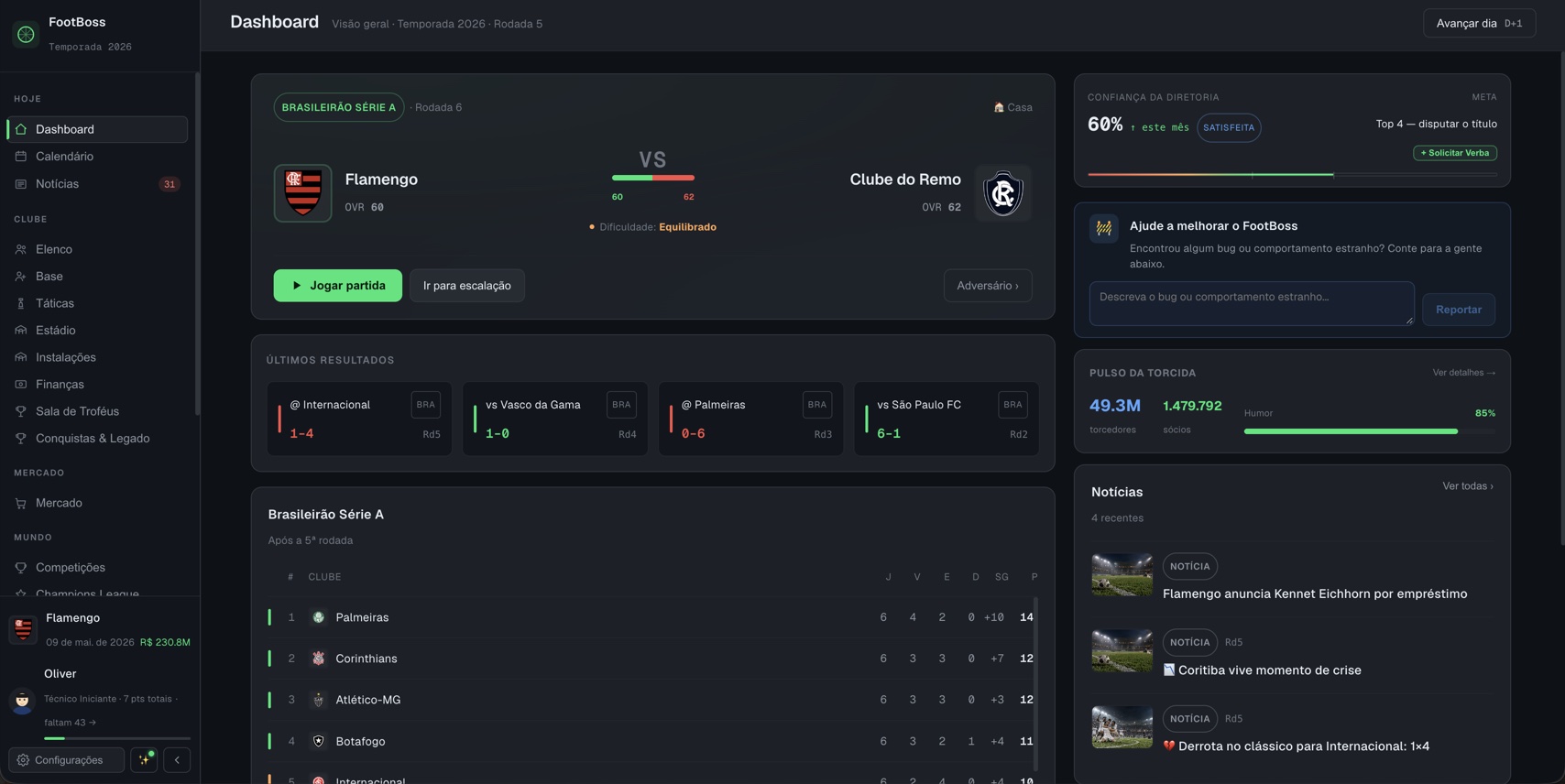Open the Coritiba vive momento de crise headline
The image size is (1565, 784).
(x=1262, y=670)
